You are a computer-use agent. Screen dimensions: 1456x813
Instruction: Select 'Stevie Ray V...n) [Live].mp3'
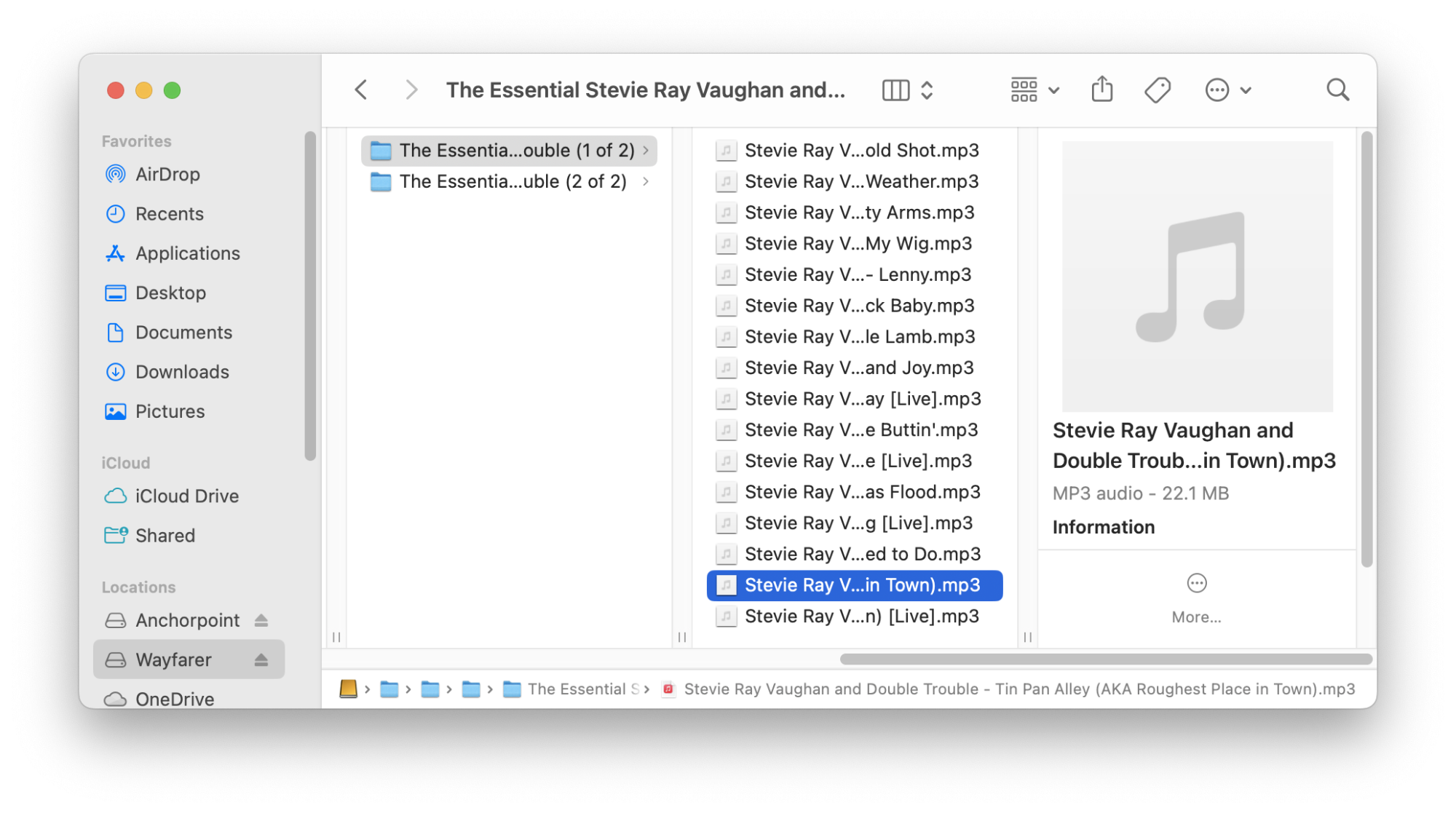[855, 616]
